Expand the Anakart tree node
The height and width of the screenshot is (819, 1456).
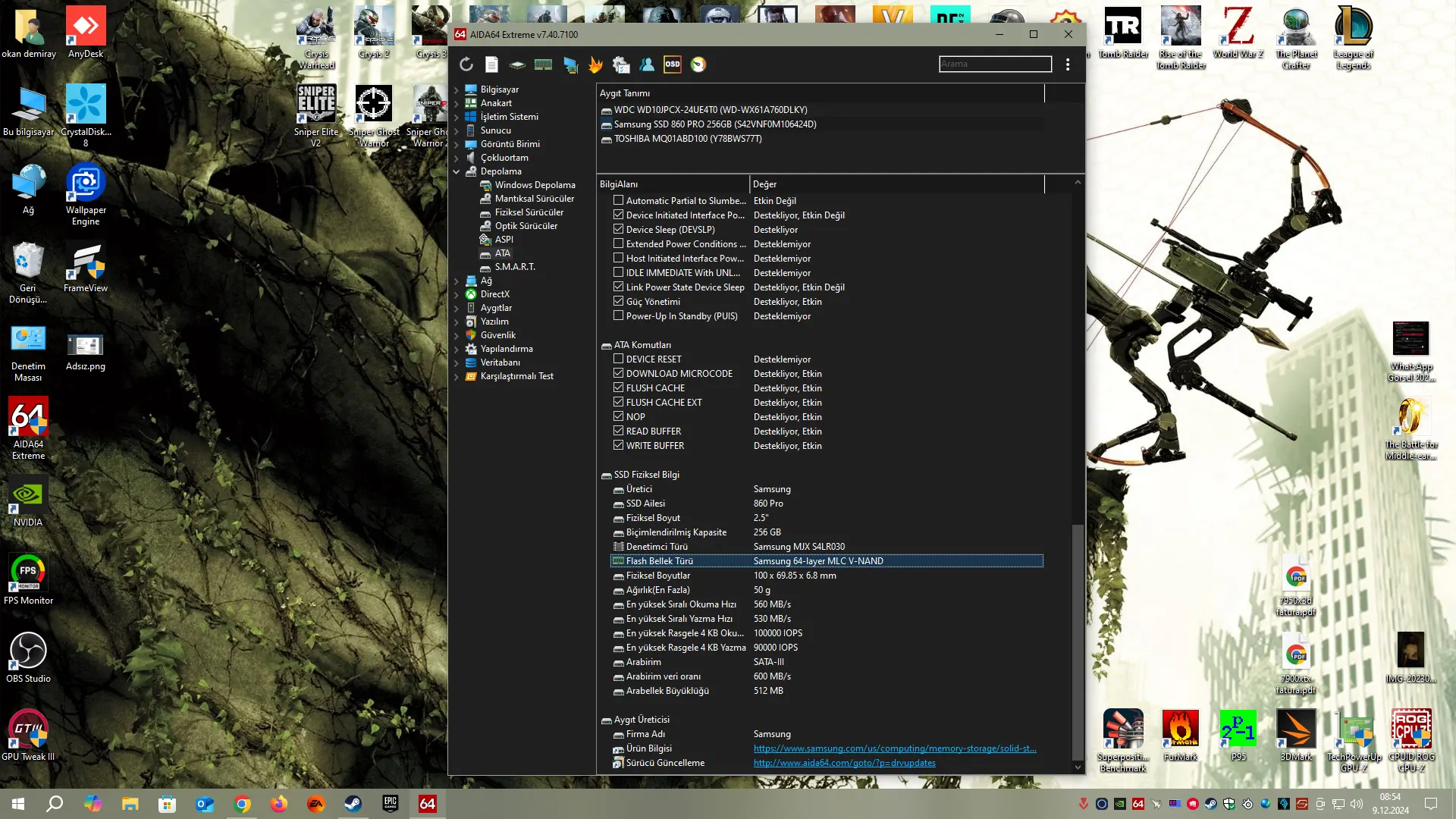tap(457, 103)
